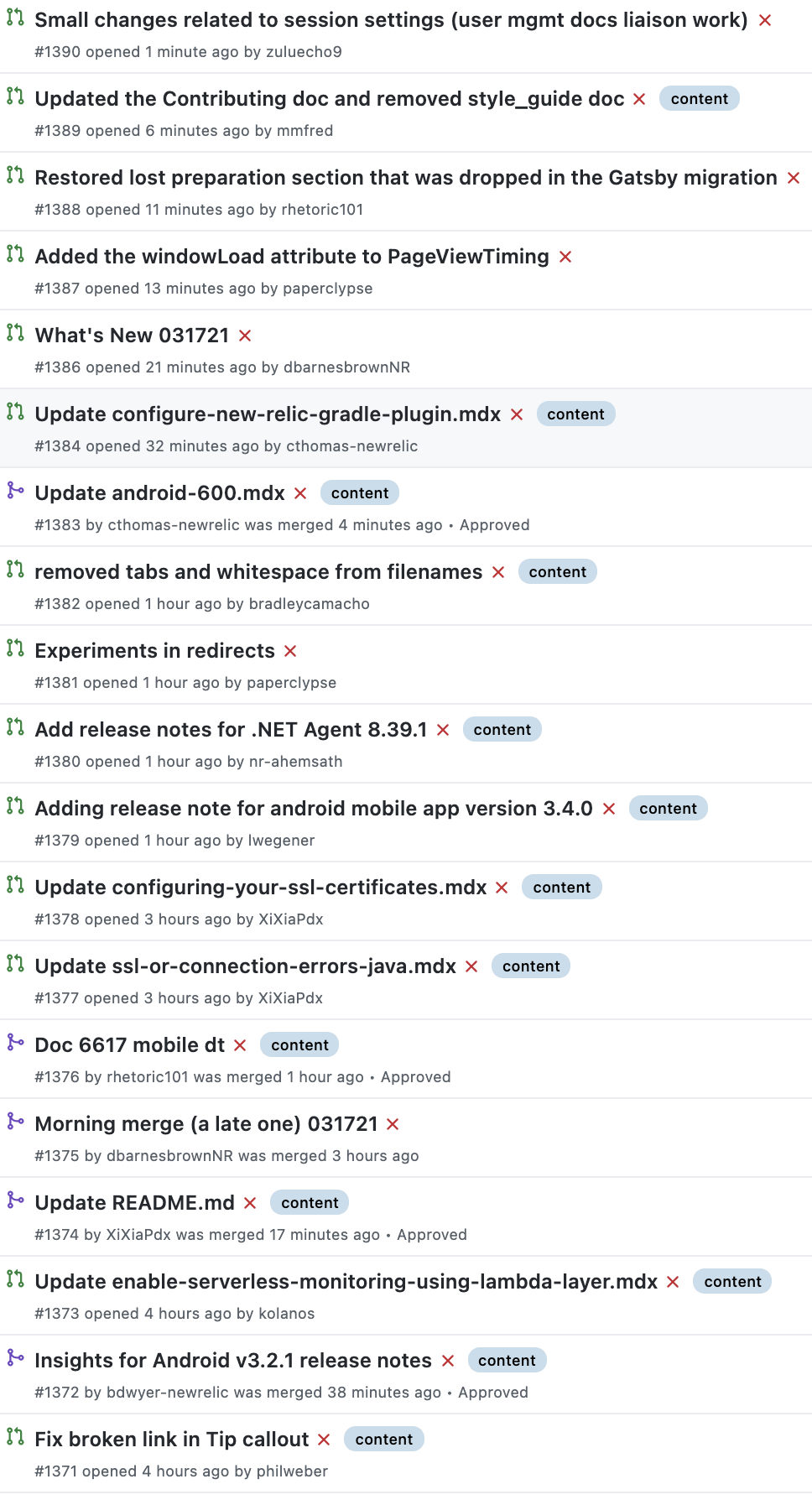
Task: Click the merged icon beside Update android-600.mdx
Action: [x=15, y=490]
